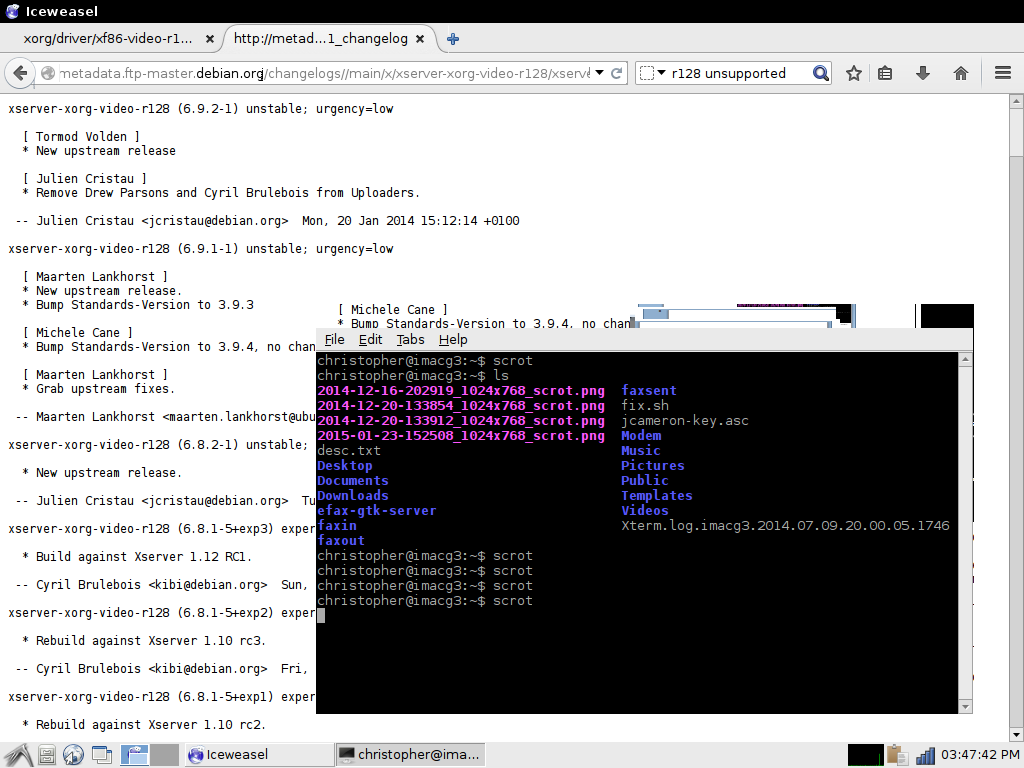Open the search engine selector dropdown
This screenshot has height=768, width=1024.
pos(653,73)
